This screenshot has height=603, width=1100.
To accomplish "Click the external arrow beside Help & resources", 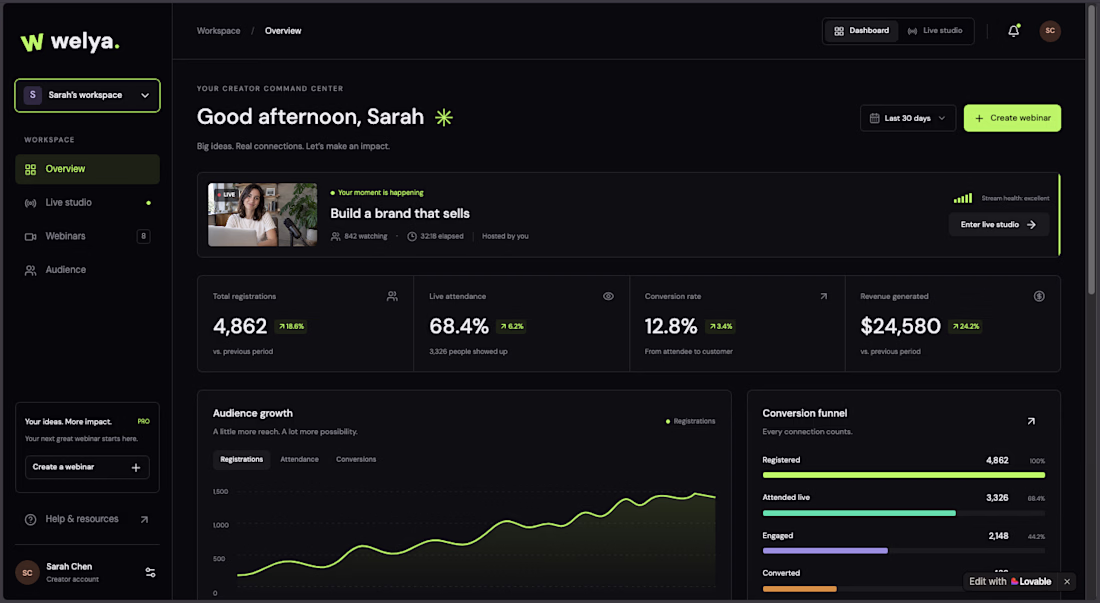I will click(144, 520).
